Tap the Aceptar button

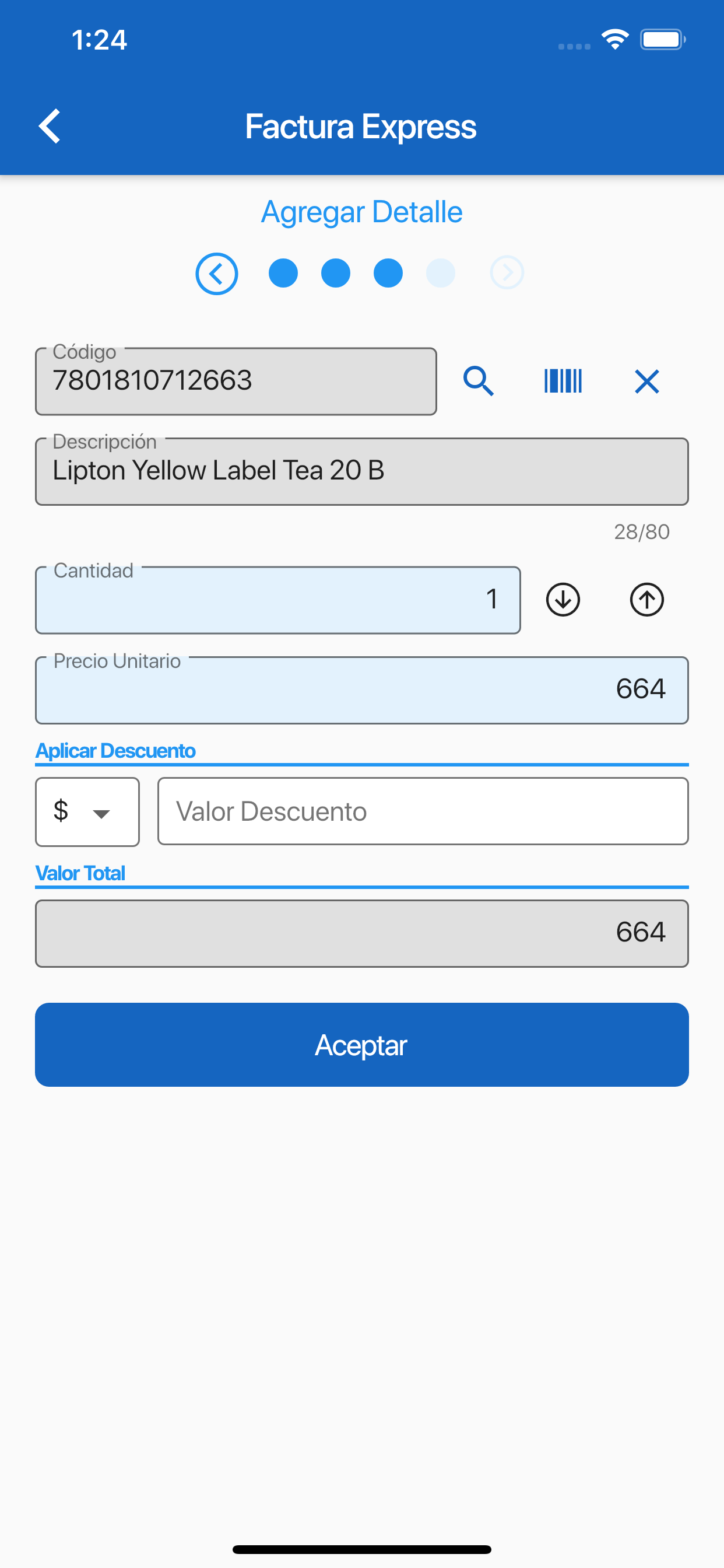pos(362,1045)
